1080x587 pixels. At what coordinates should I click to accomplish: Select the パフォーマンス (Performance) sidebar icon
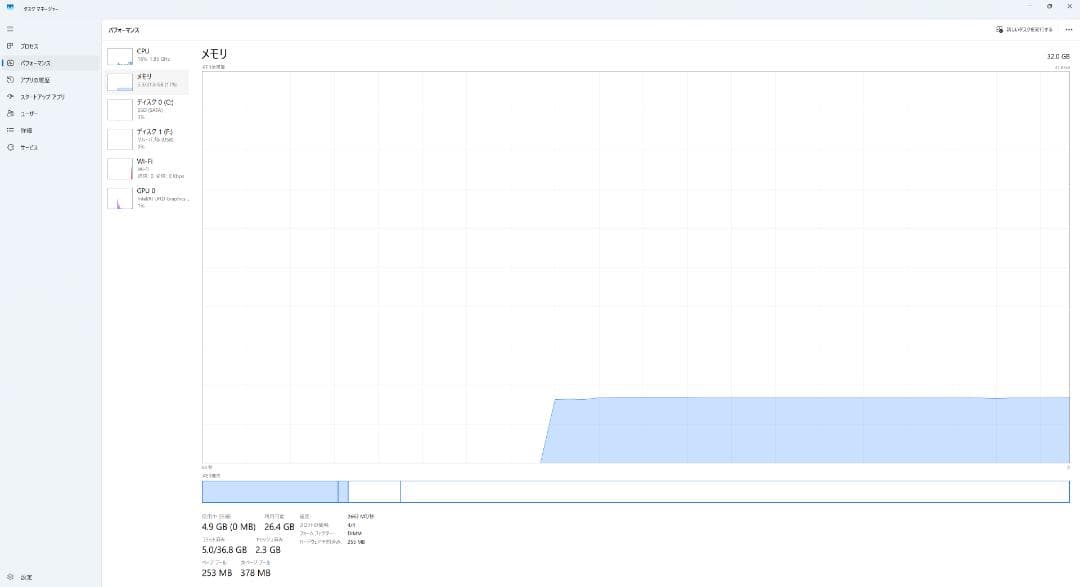(x=10, y=63)
